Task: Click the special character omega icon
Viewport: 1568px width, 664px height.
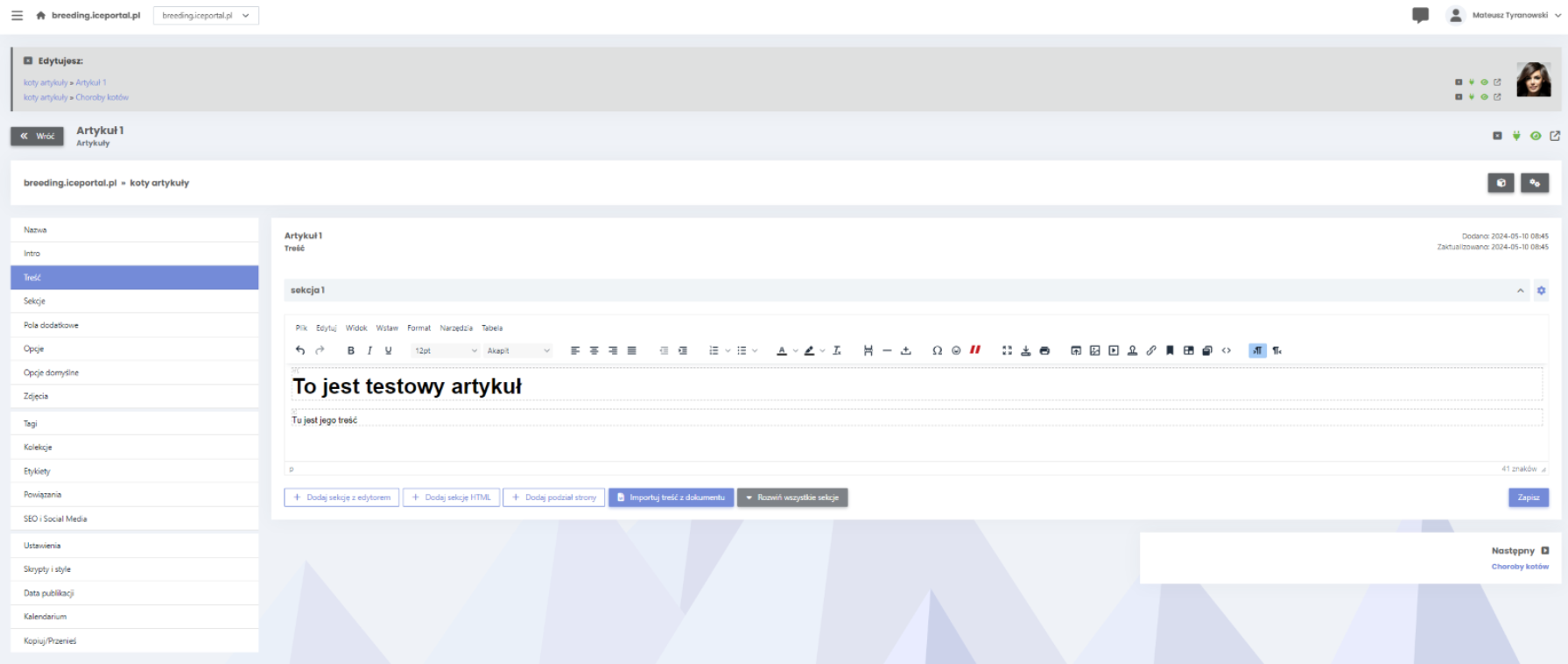Action: coord(937,350)
